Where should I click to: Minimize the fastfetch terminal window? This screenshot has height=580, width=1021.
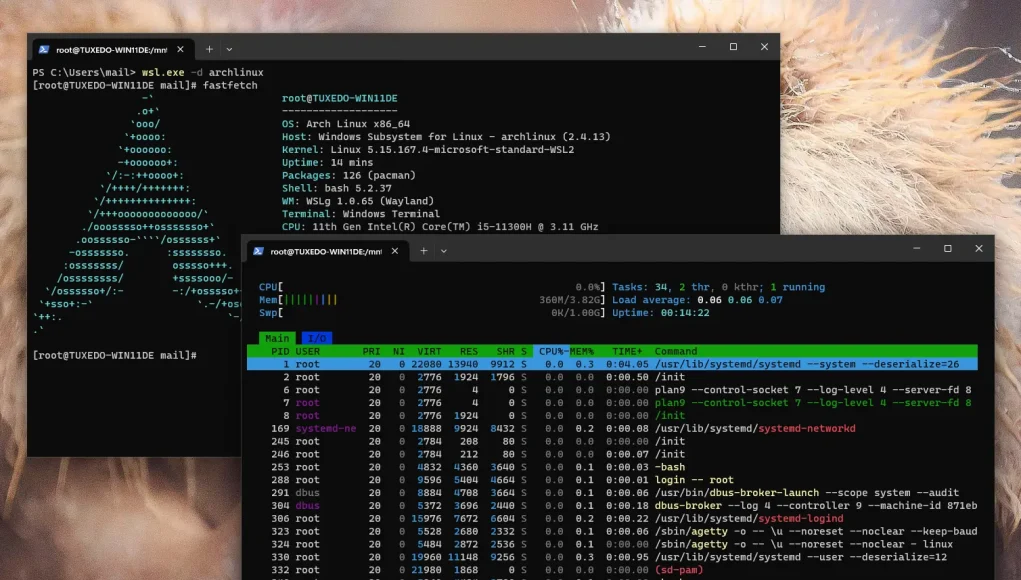pyautogui.click(x=702, y=47)
